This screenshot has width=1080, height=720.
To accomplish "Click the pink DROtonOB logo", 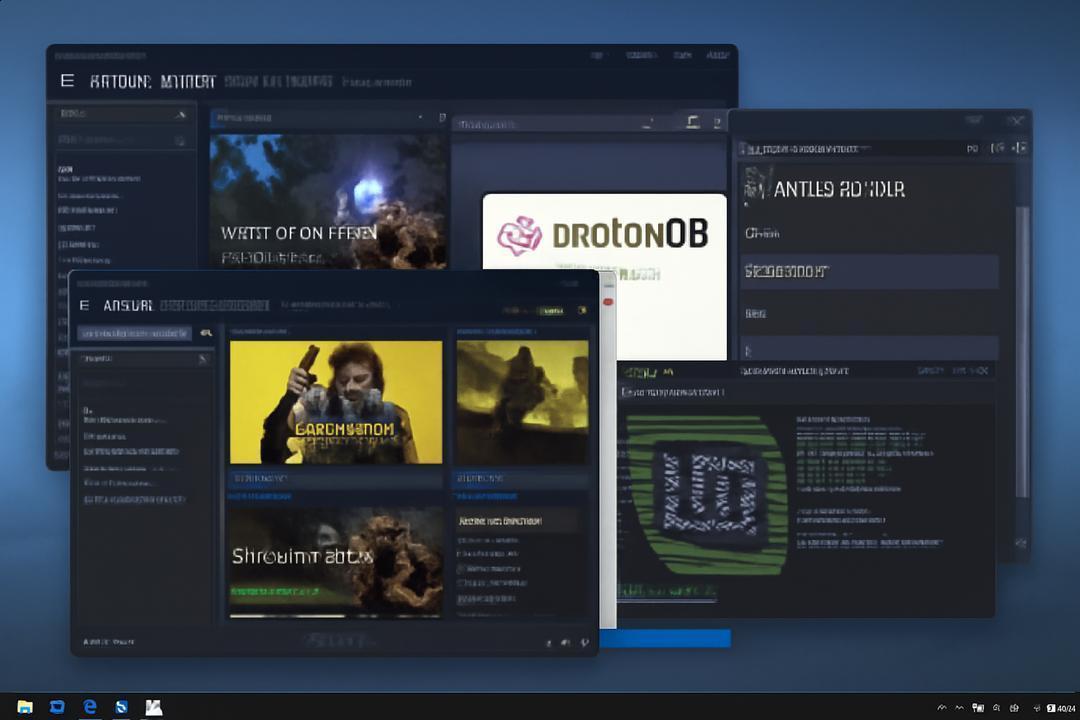I will click(x=519, y=236).
